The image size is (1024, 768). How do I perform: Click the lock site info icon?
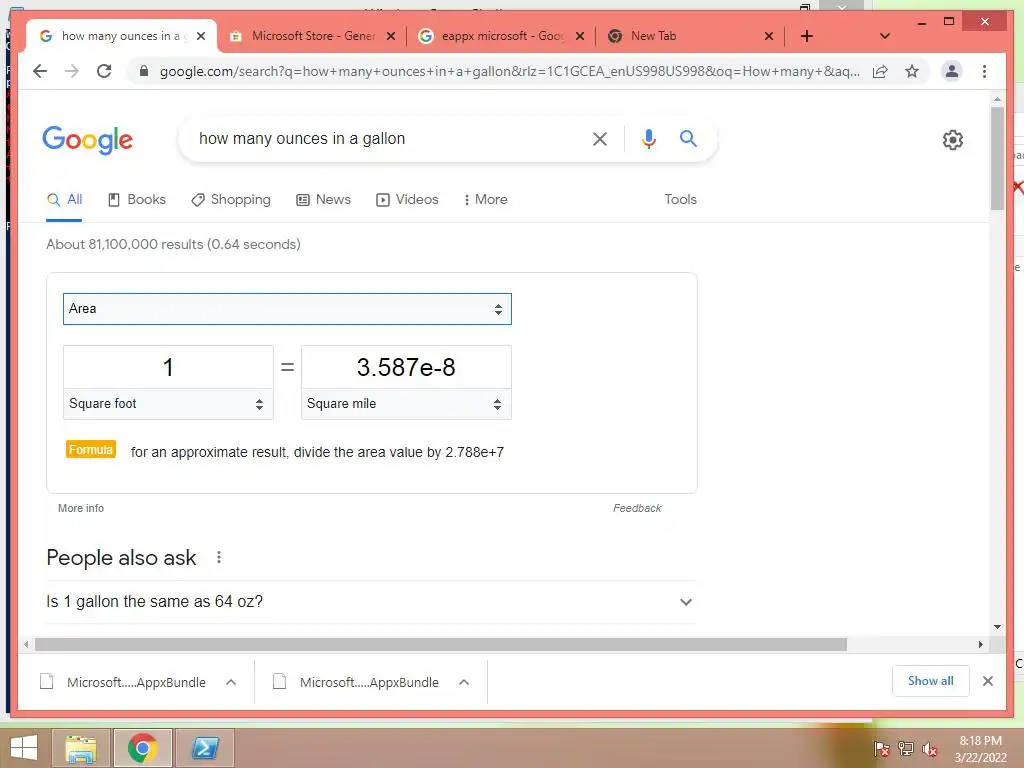[144, 71]
